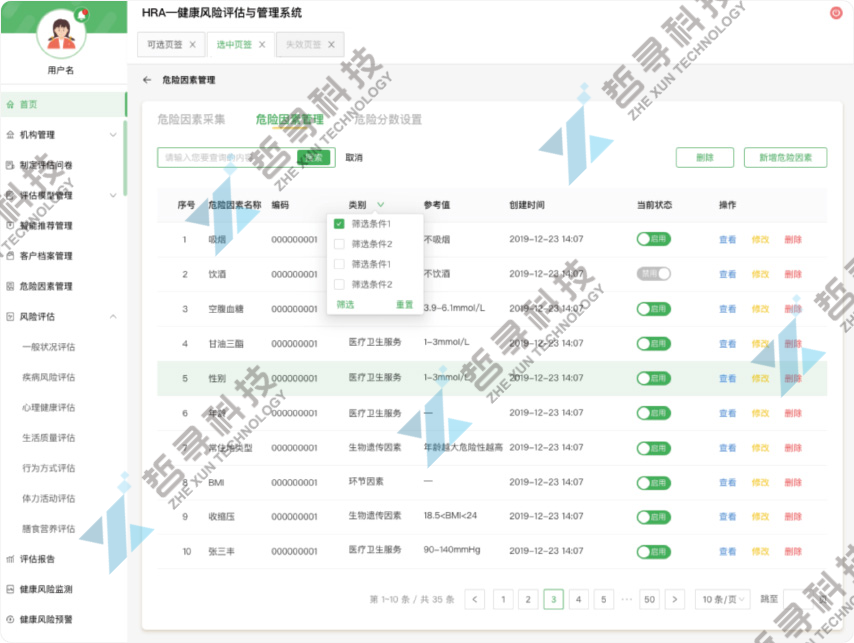Toggle the status switch for BMI row
Image resolution: width=854 pixels, height=643 pixels.
(x=654, y=483)
